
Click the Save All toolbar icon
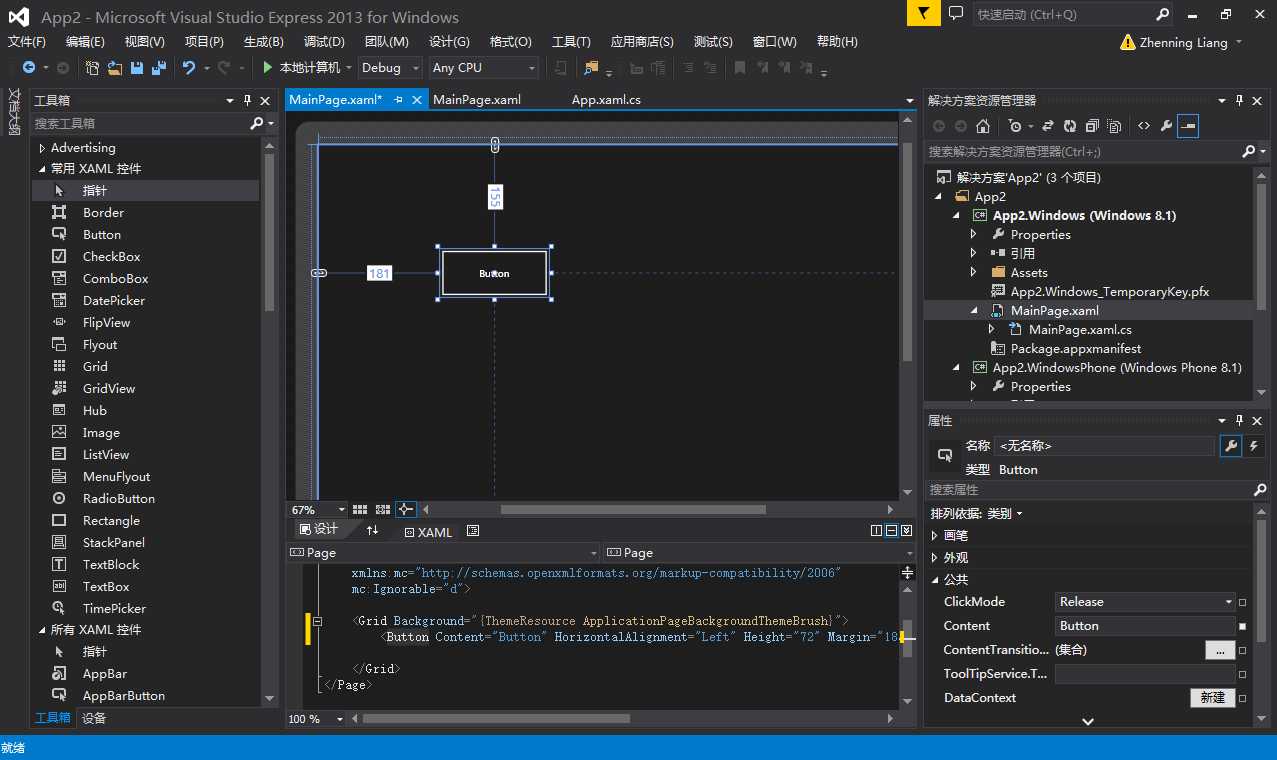pyautogui.click(x=158, y=68)
